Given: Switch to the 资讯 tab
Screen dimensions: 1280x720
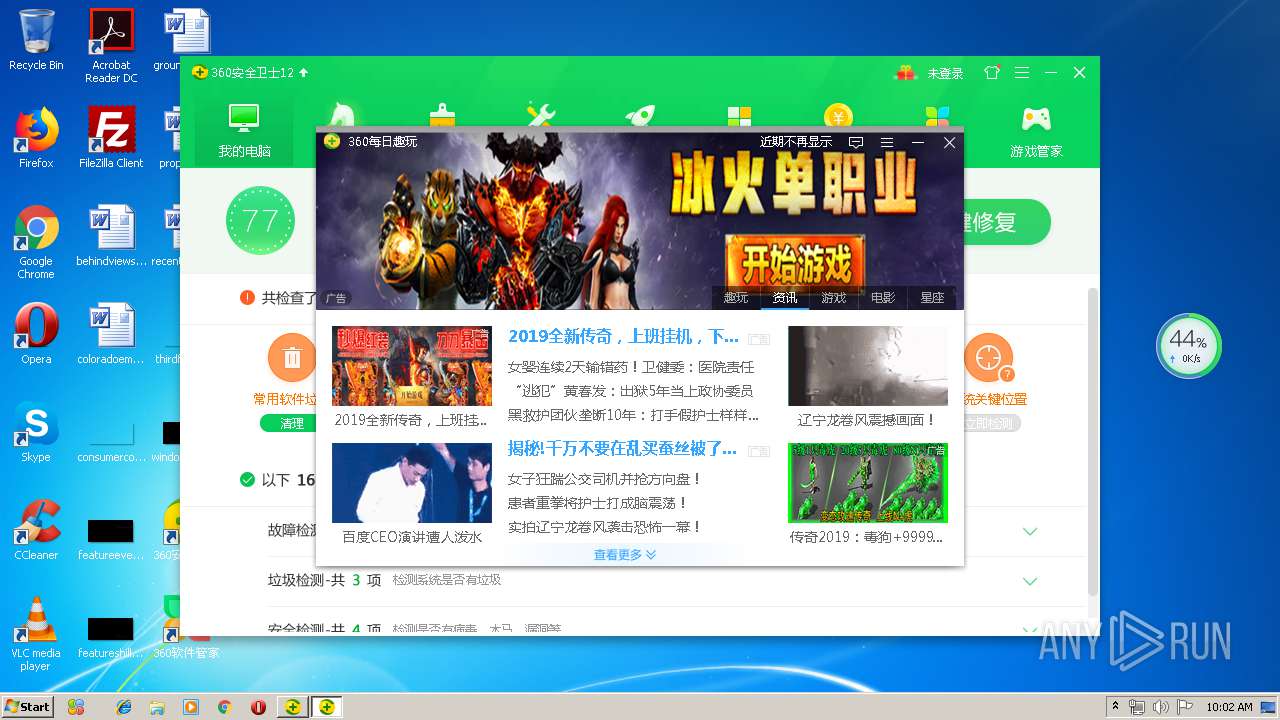Looking at the screenshot, I should coord(785,298).
